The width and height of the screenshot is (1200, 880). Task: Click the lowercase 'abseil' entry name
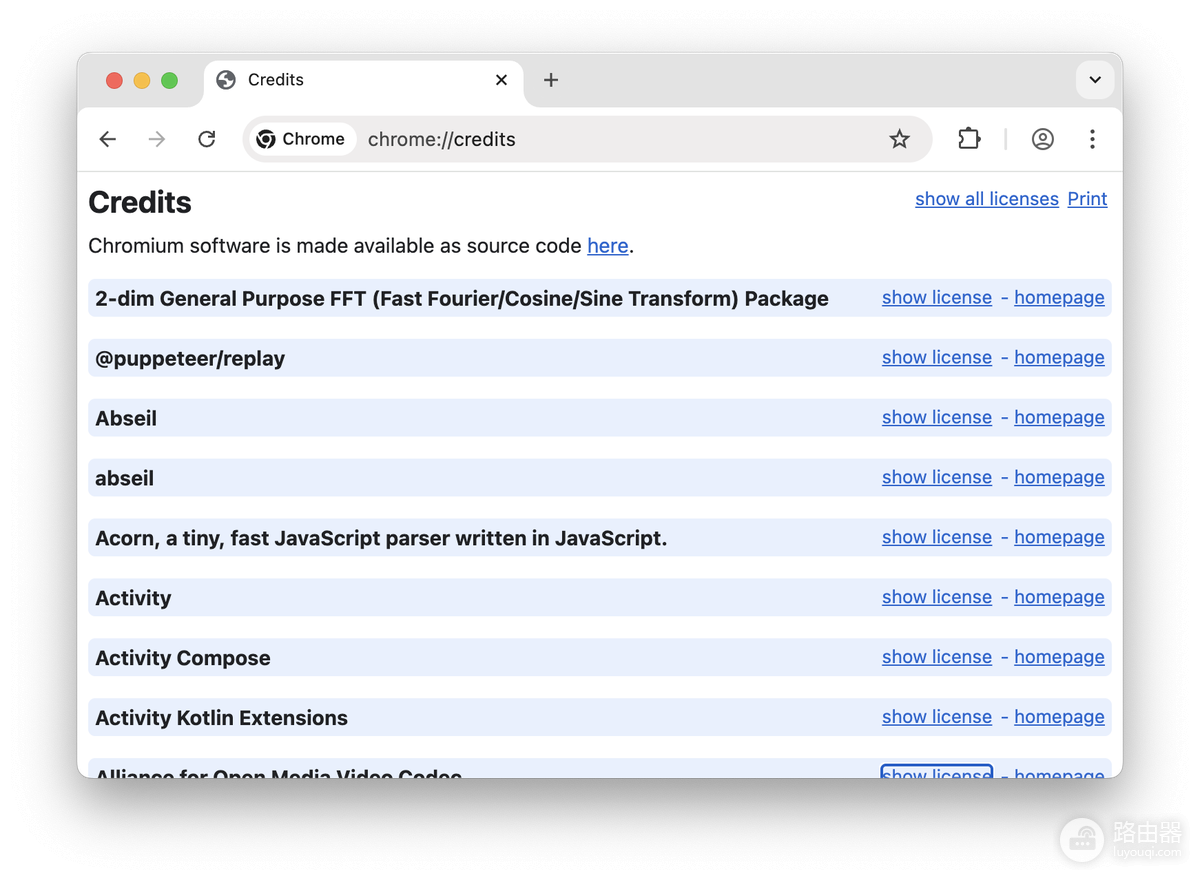(125, 478)
